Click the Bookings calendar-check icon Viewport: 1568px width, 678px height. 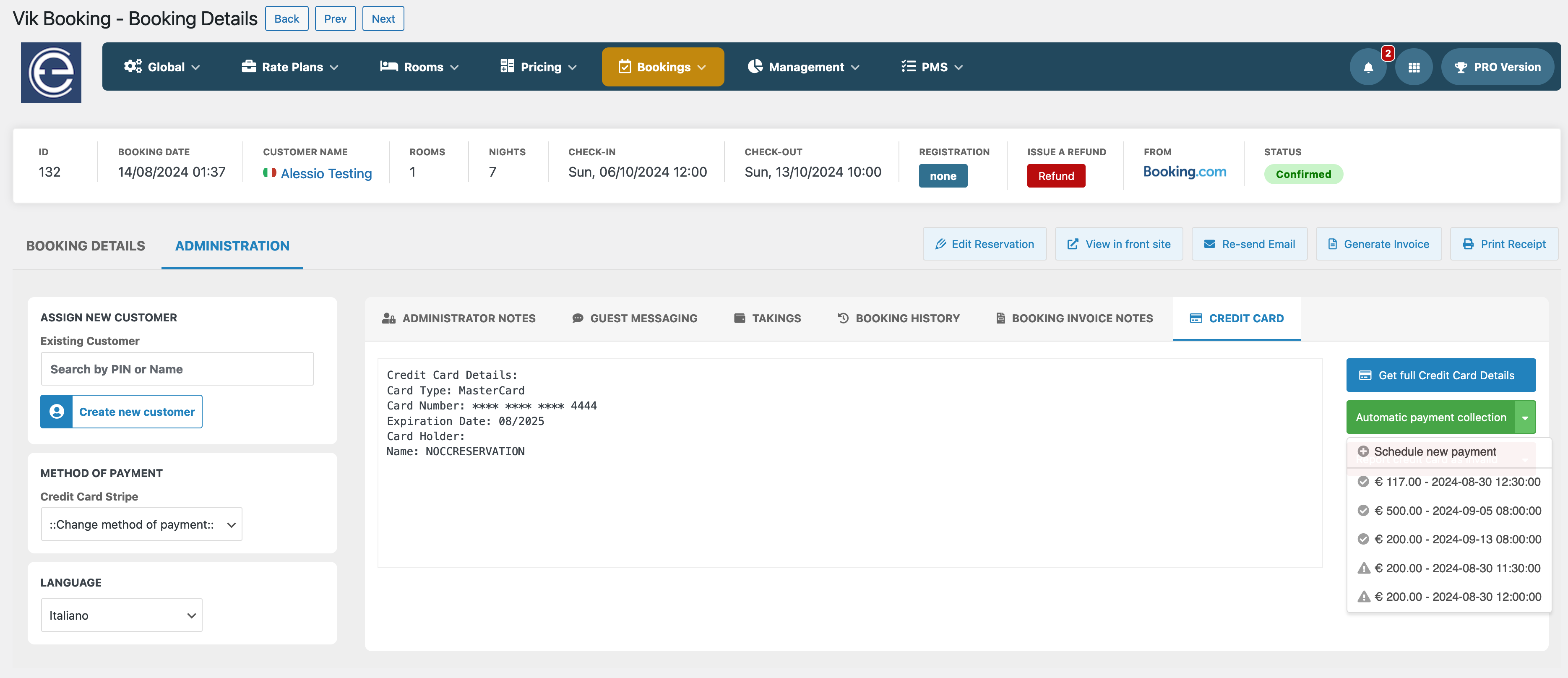pyautogui.click(x=625, y=67)
